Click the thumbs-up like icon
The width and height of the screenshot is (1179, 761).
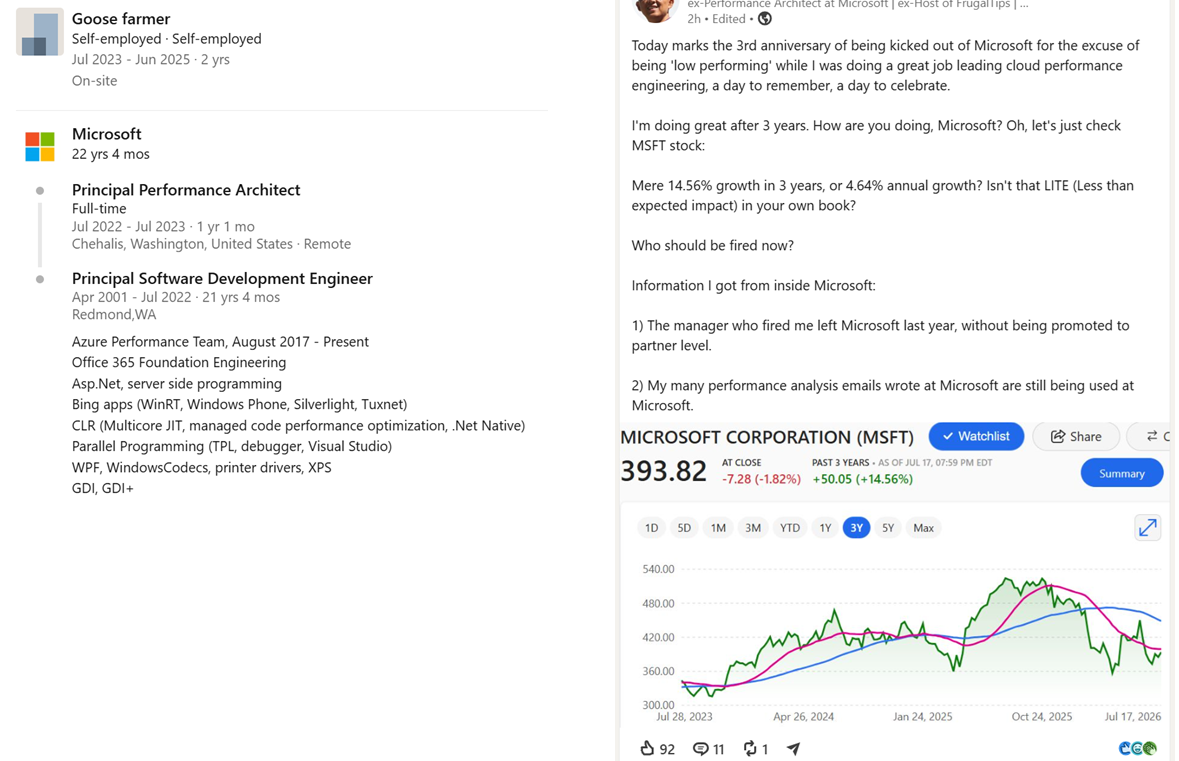647,748
